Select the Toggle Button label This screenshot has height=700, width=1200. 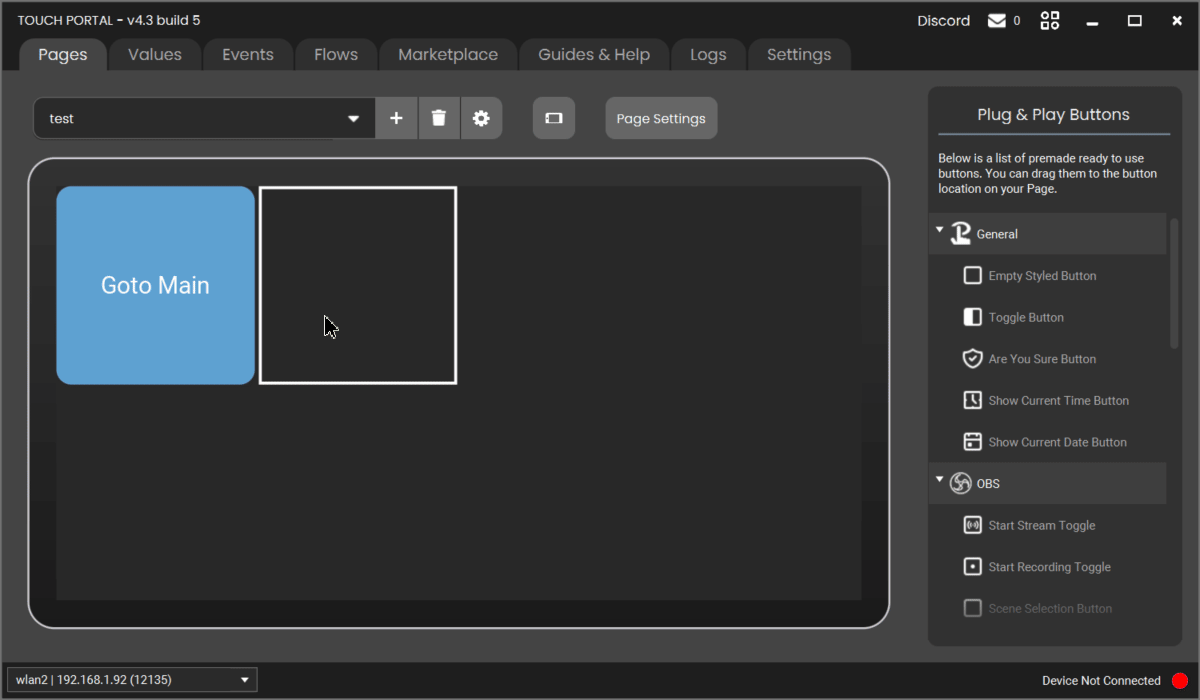click(x=1026, y=317)
